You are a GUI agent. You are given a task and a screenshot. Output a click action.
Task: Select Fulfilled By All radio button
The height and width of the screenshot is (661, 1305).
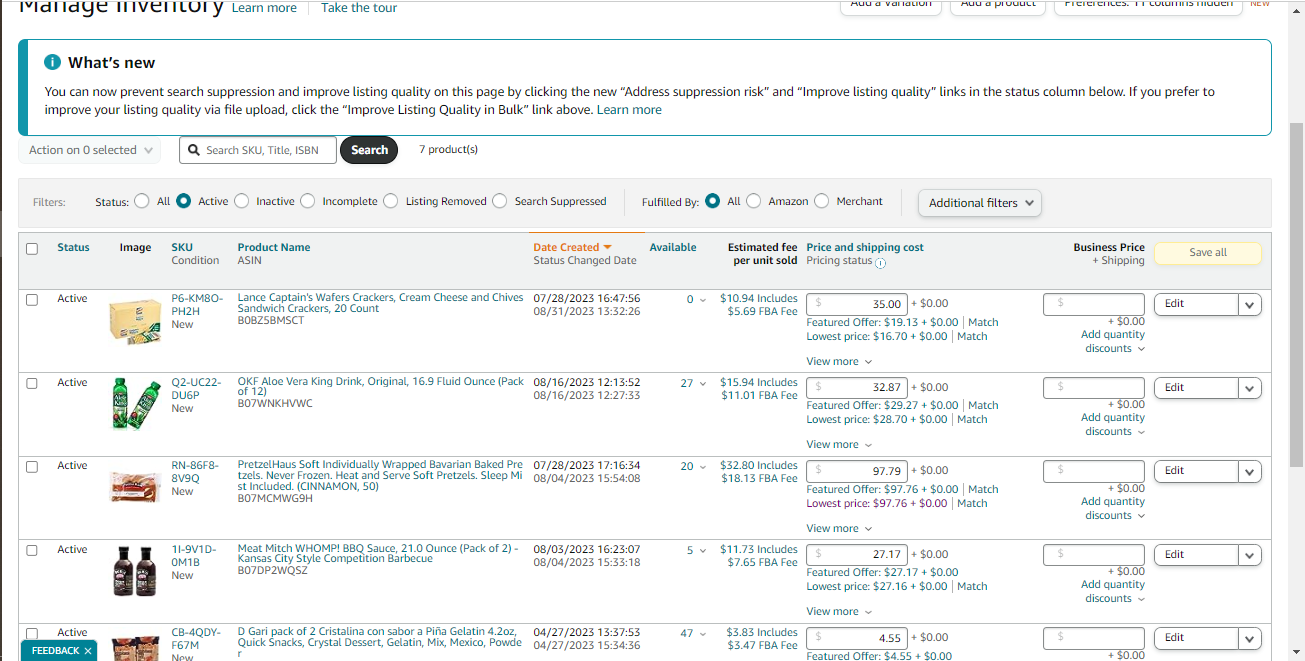coord(712,201)
